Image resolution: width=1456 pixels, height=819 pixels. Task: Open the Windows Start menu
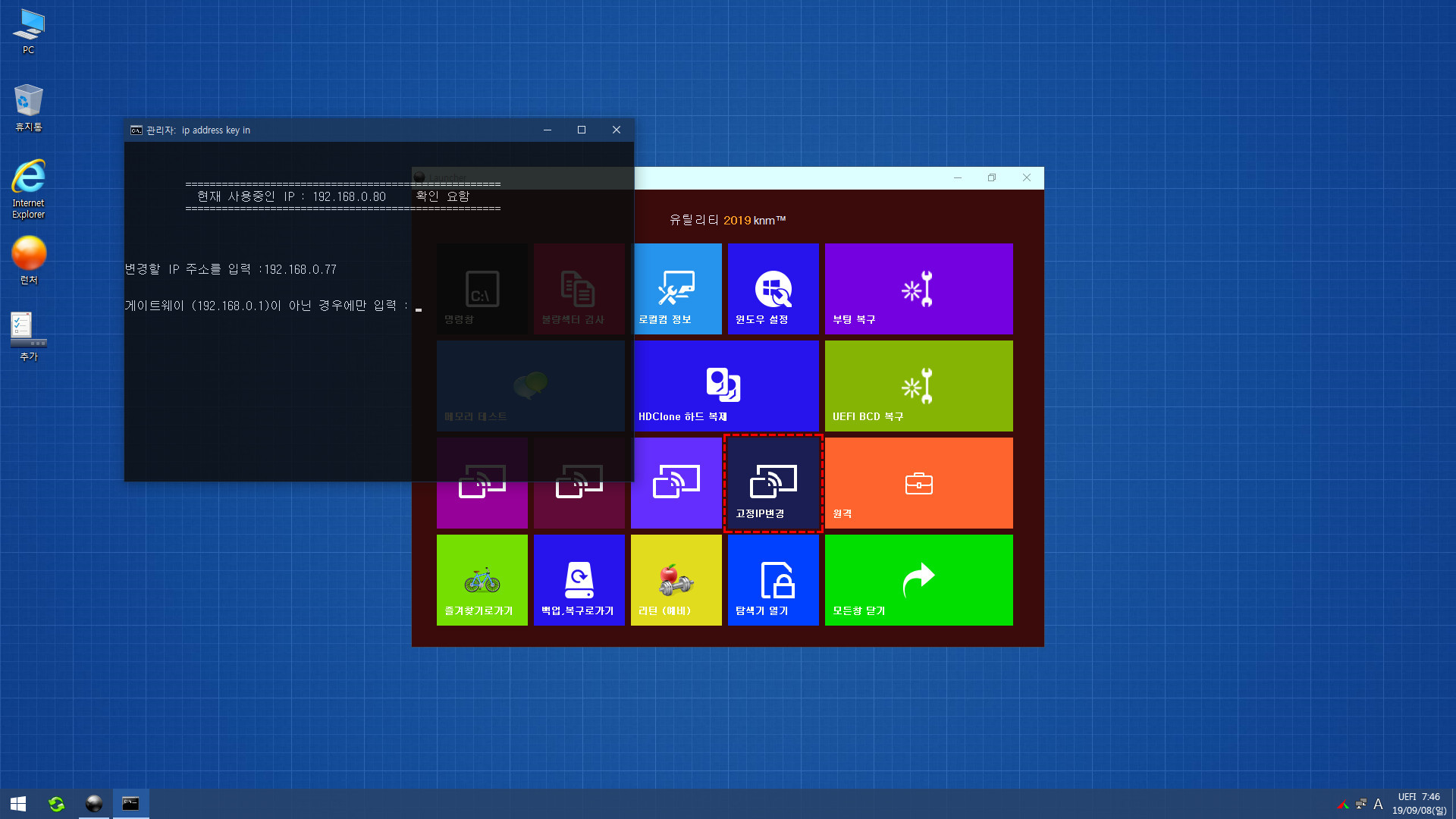(18, 804)
